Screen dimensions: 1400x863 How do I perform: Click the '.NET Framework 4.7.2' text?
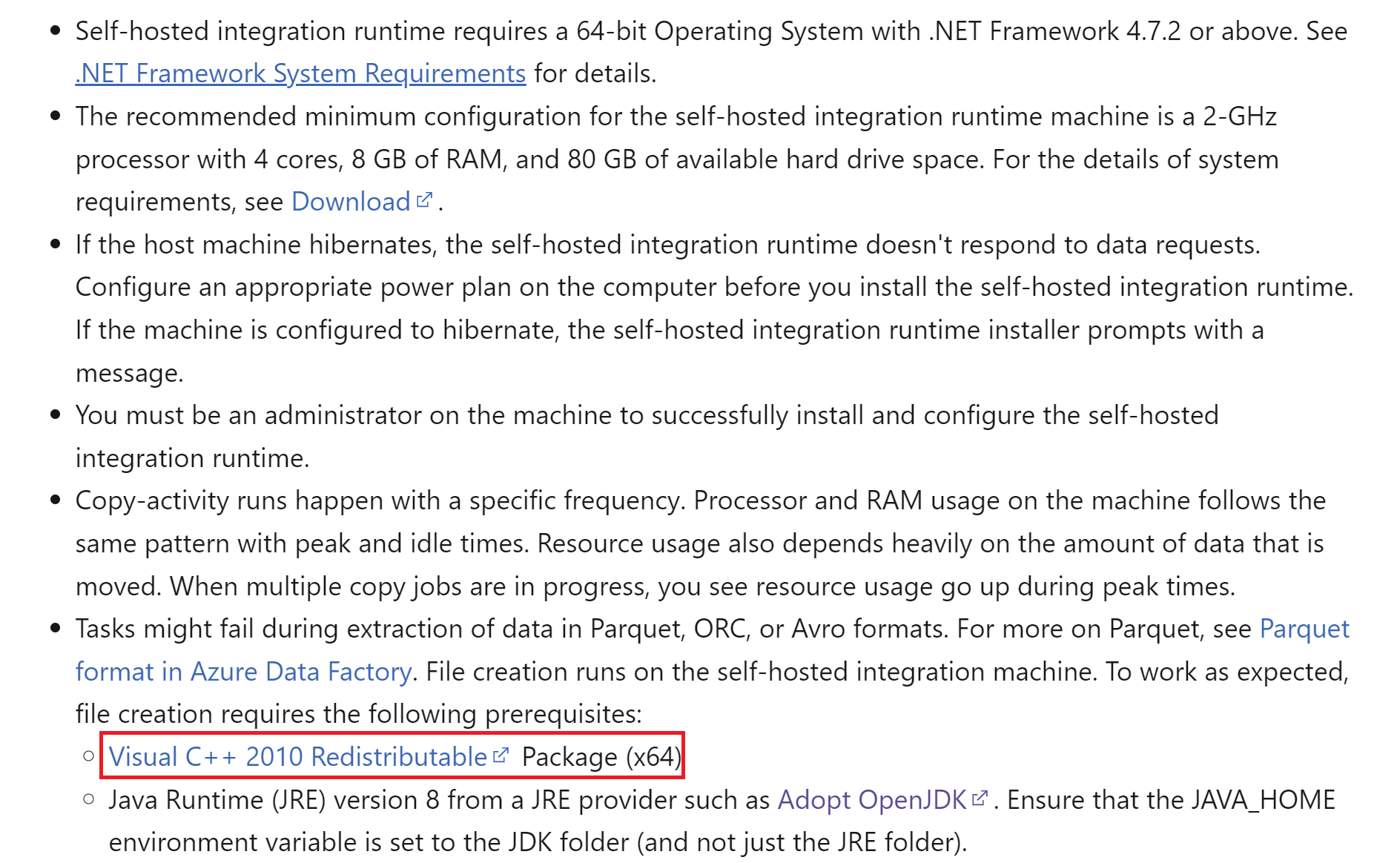1054,31
